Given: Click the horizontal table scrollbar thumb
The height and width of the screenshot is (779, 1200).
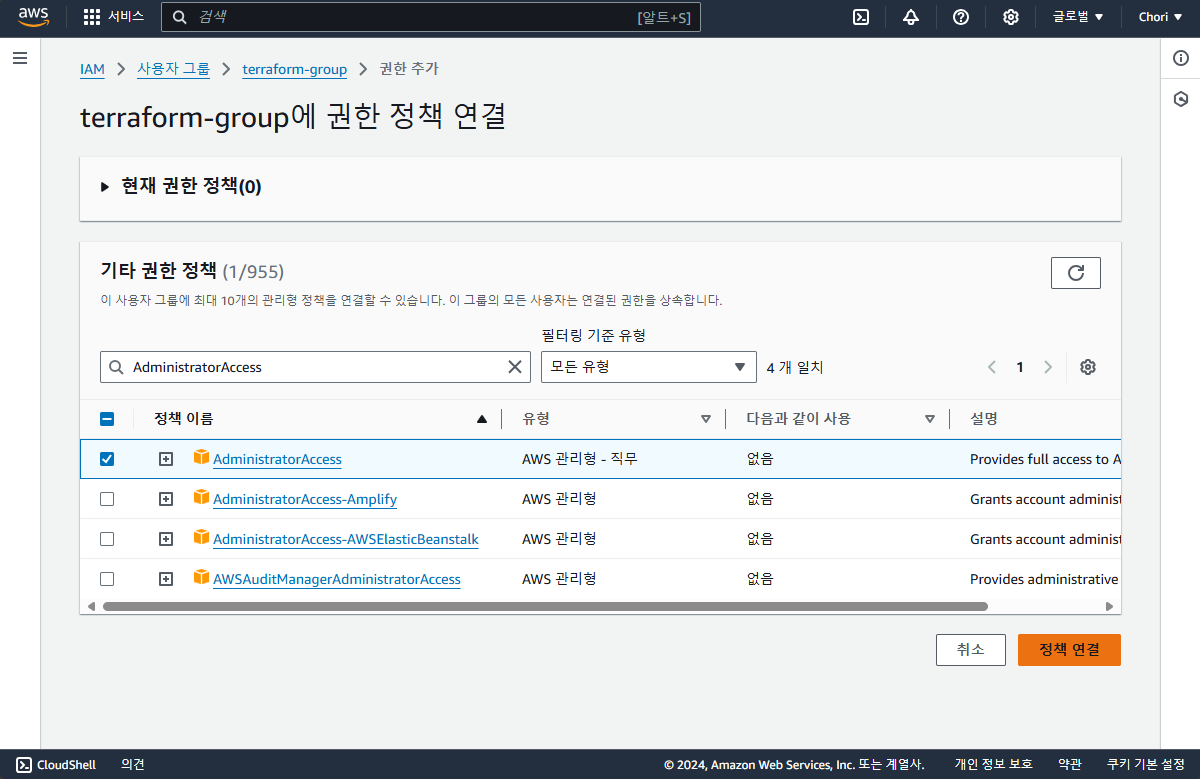Looking at the screenshot, I should (545, 606).
